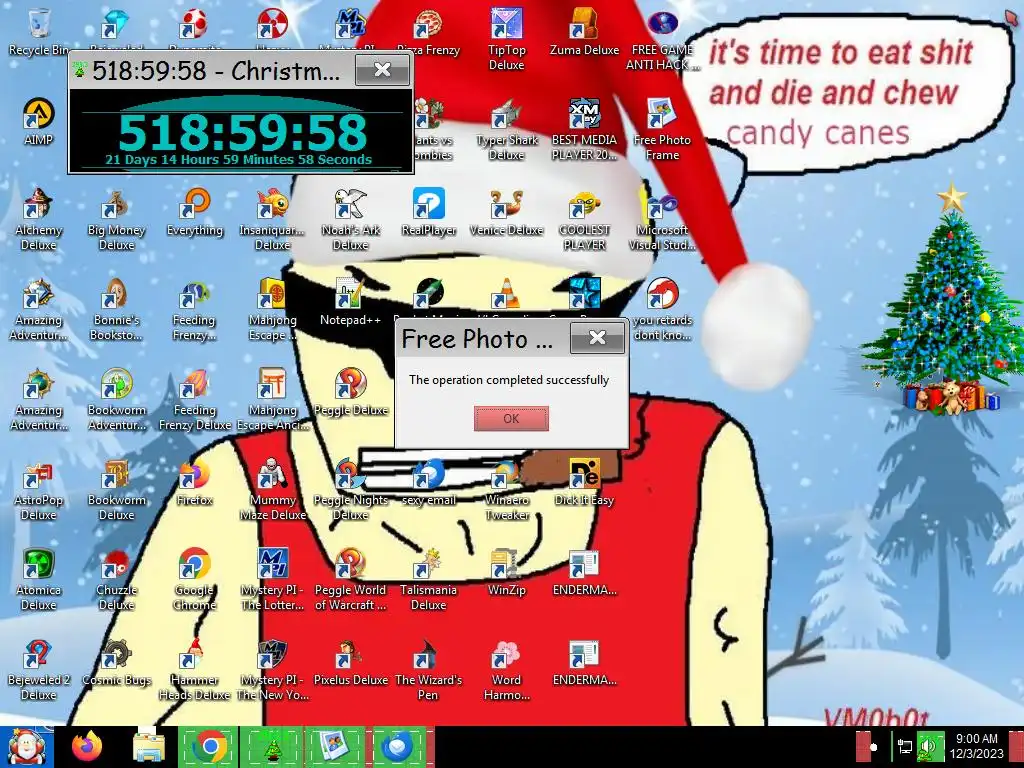Select the Pixelus Deluxe desktop icon
This screenshot has width=1024, height=768.
coord(351,663)
